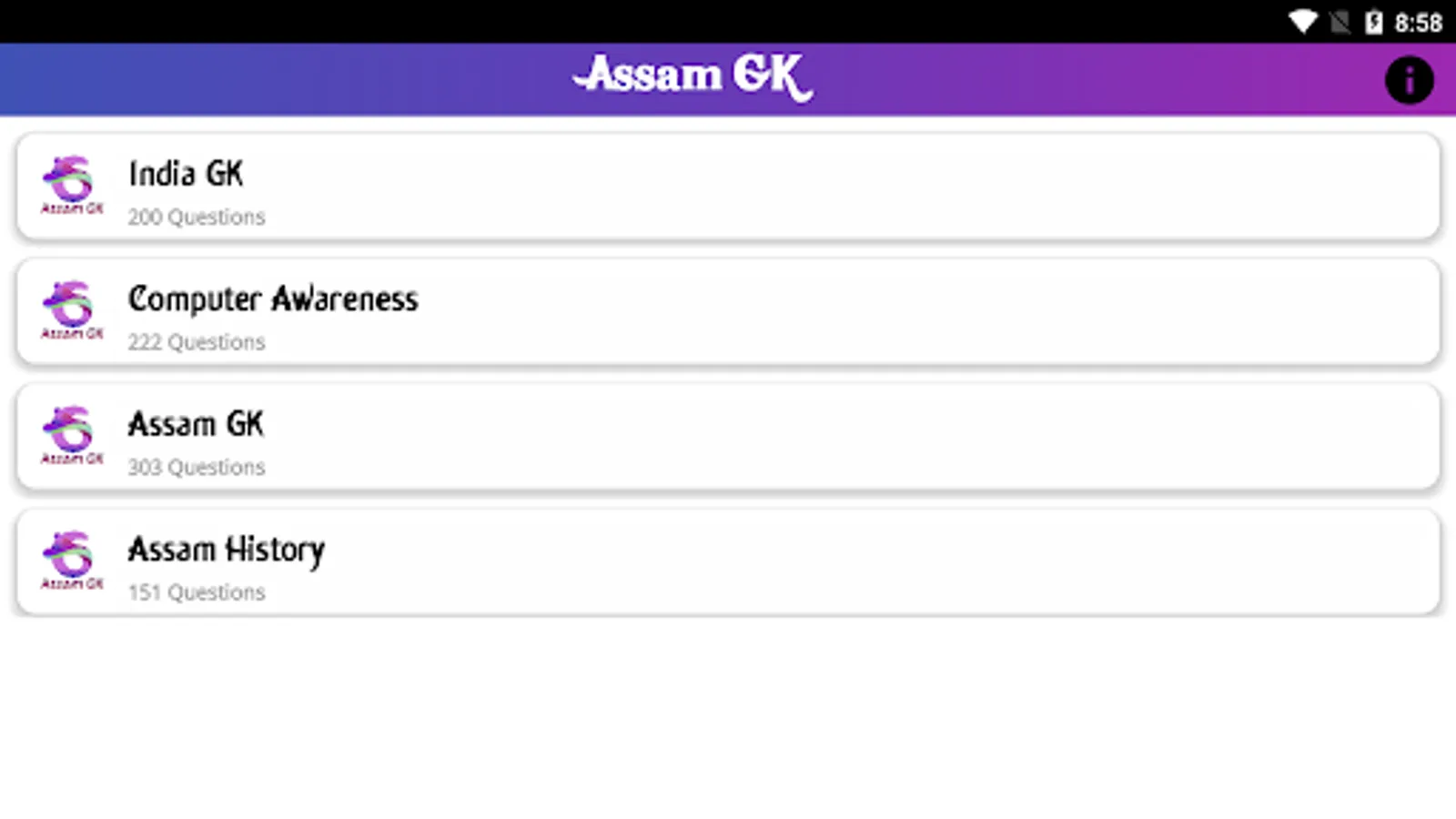Viewport: 1456px width, 819px height.
Task: Click empty white area below Assam History
Action: tap(728, 719)
